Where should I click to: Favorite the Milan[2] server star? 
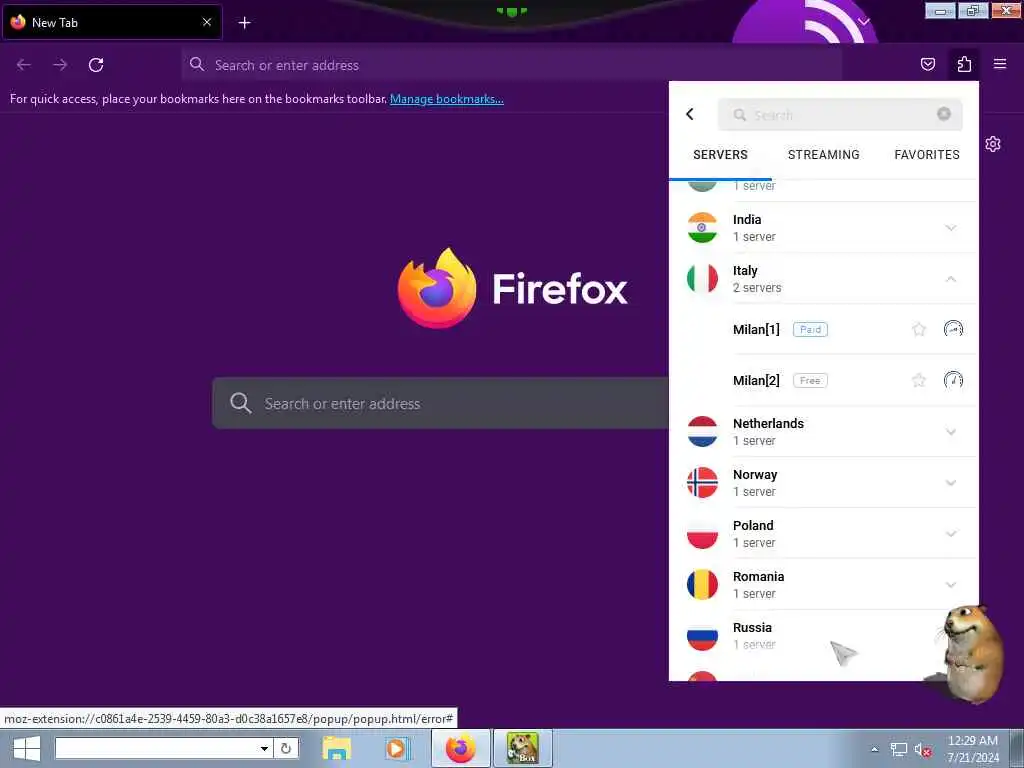919,380
